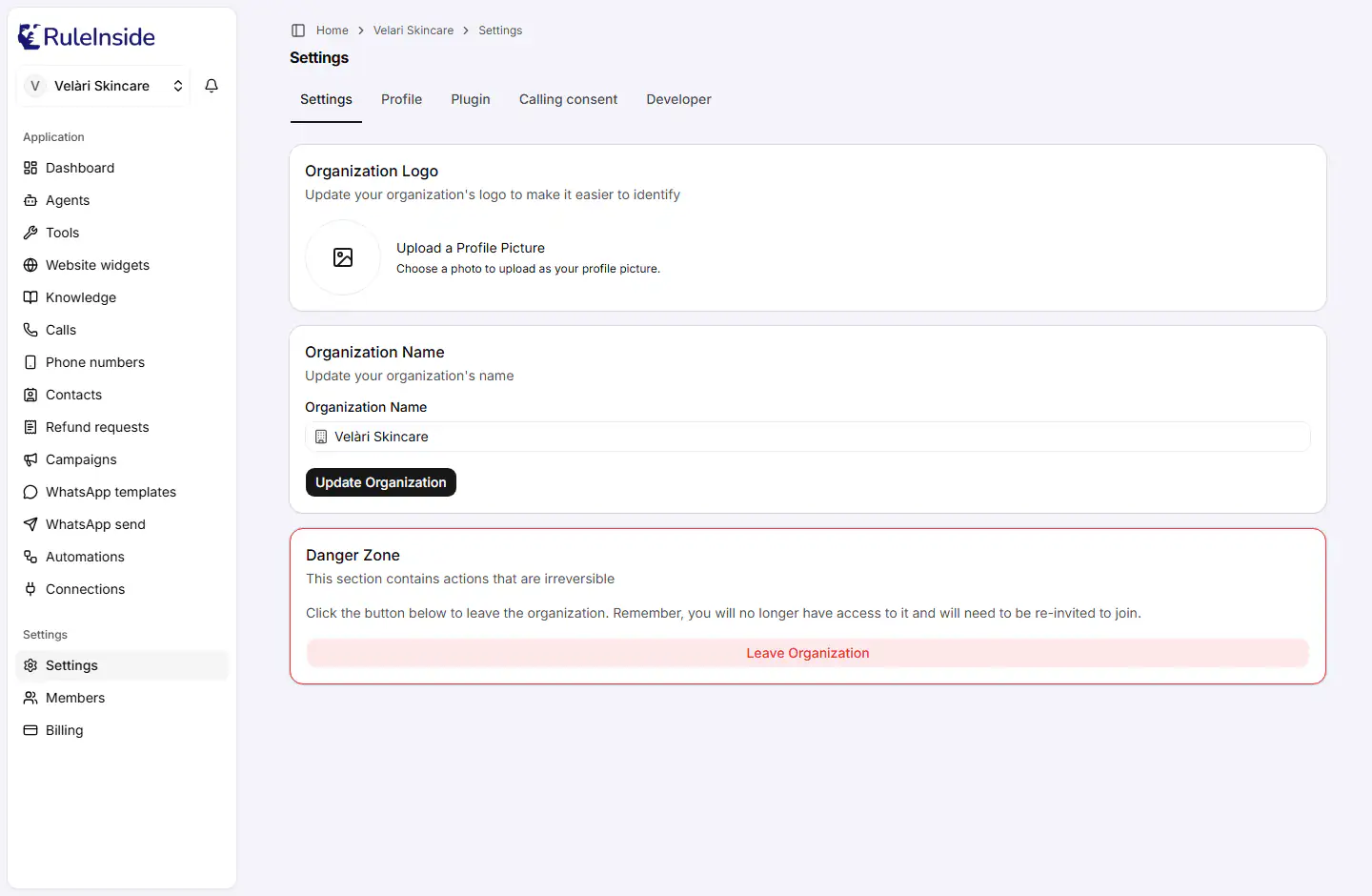
Task: Open Website widgets page
Action: tap(122, 265)
